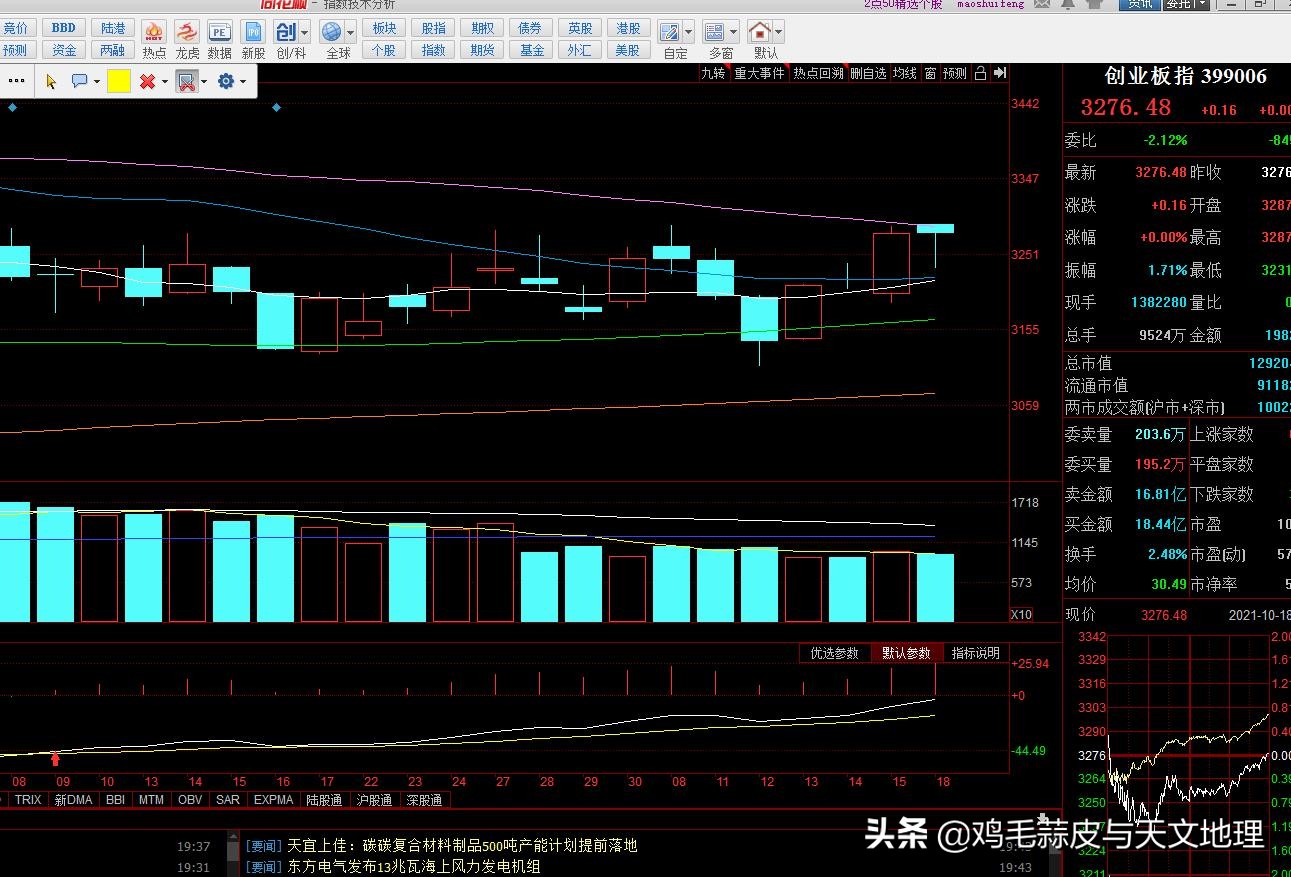Expand the 全球 globe dropdown arrow

pyautogui.click(x=350, y=33)
